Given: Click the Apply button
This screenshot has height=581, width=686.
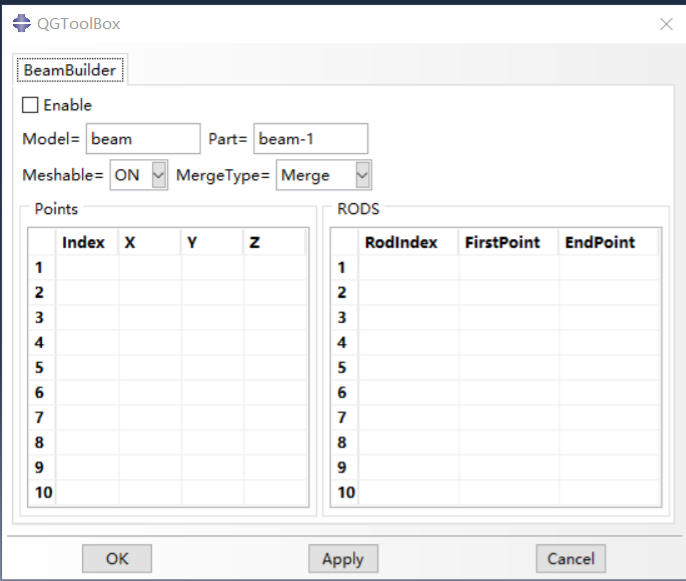Looking at the screenshot, I should tap(343, 559).
